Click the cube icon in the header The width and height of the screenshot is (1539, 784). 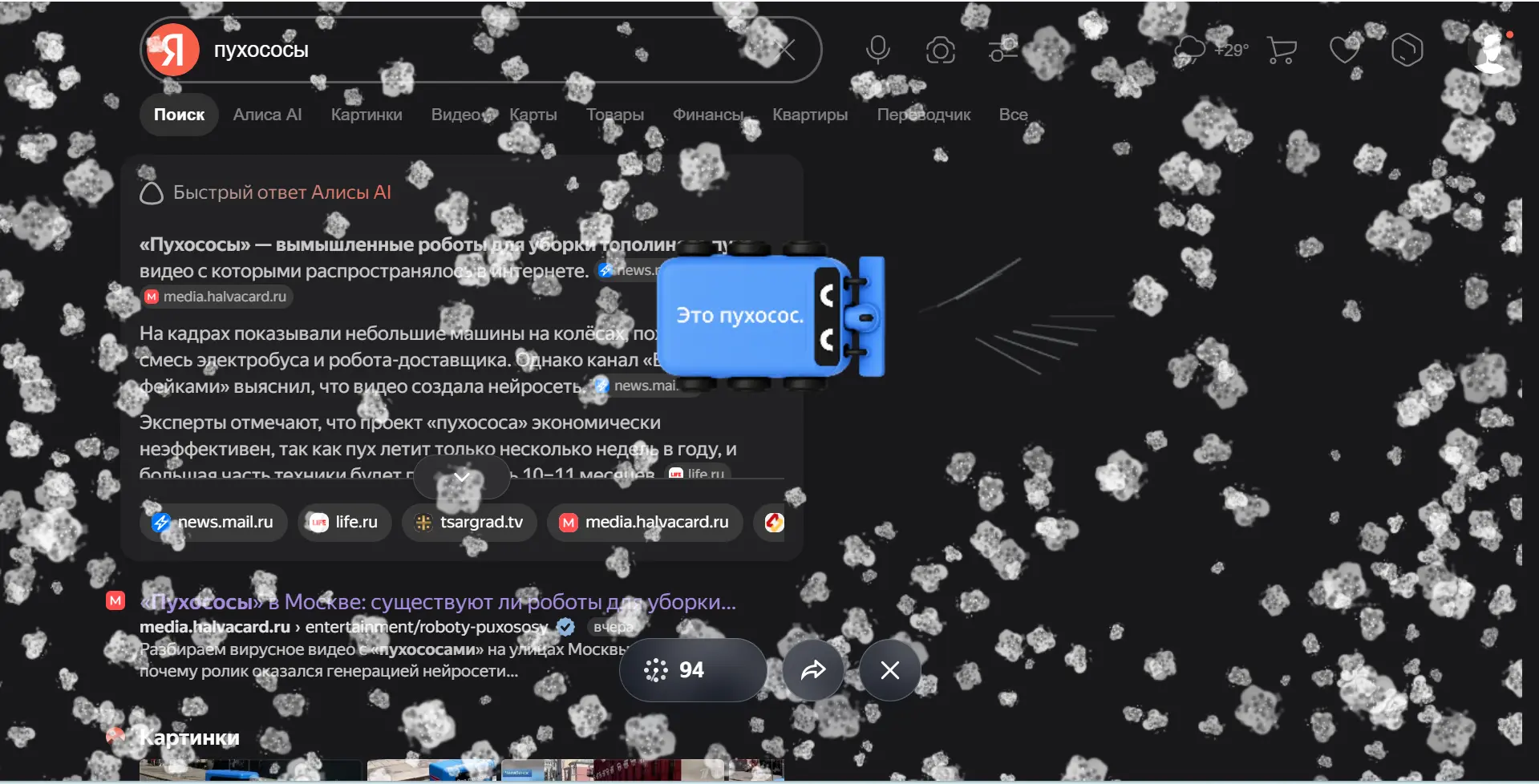[x=1407, y=50]
